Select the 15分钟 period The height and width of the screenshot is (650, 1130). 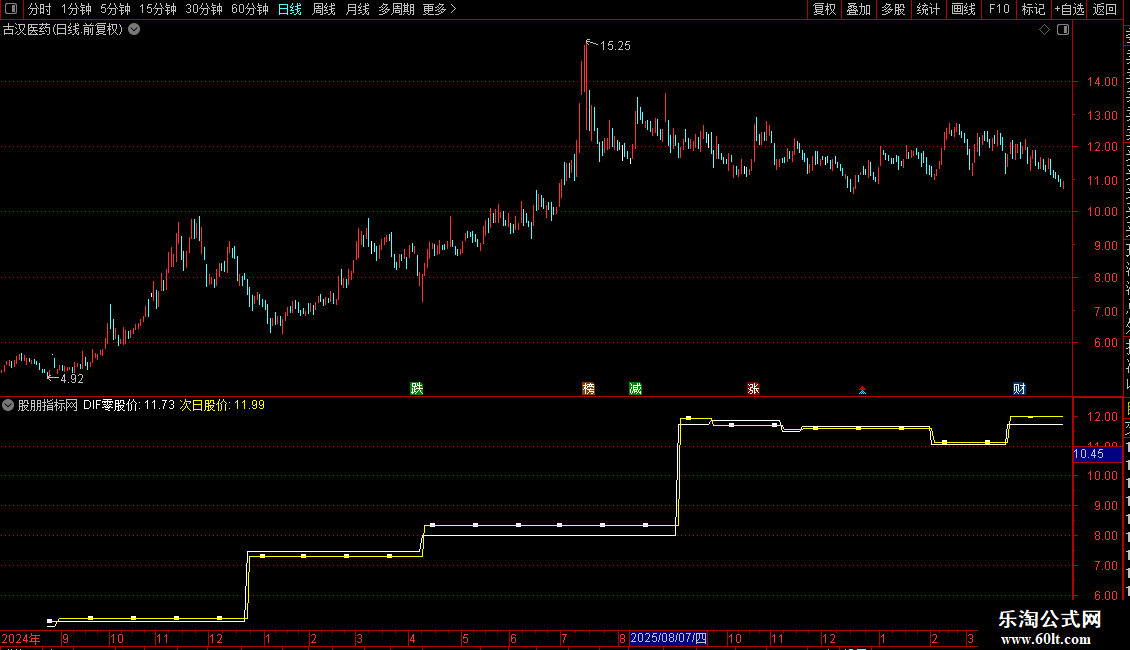(x=158, y=9)
